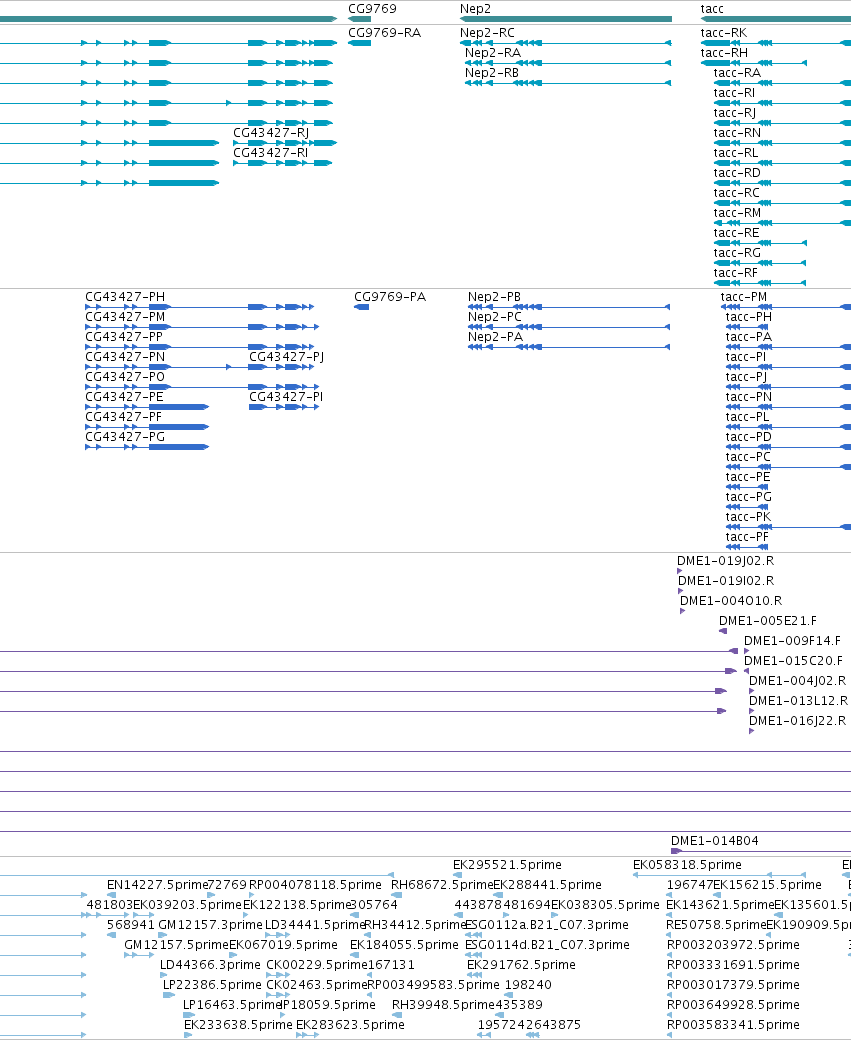Click EST RP003583341.5prime

pyautogui.click(x=733, y=1025)
